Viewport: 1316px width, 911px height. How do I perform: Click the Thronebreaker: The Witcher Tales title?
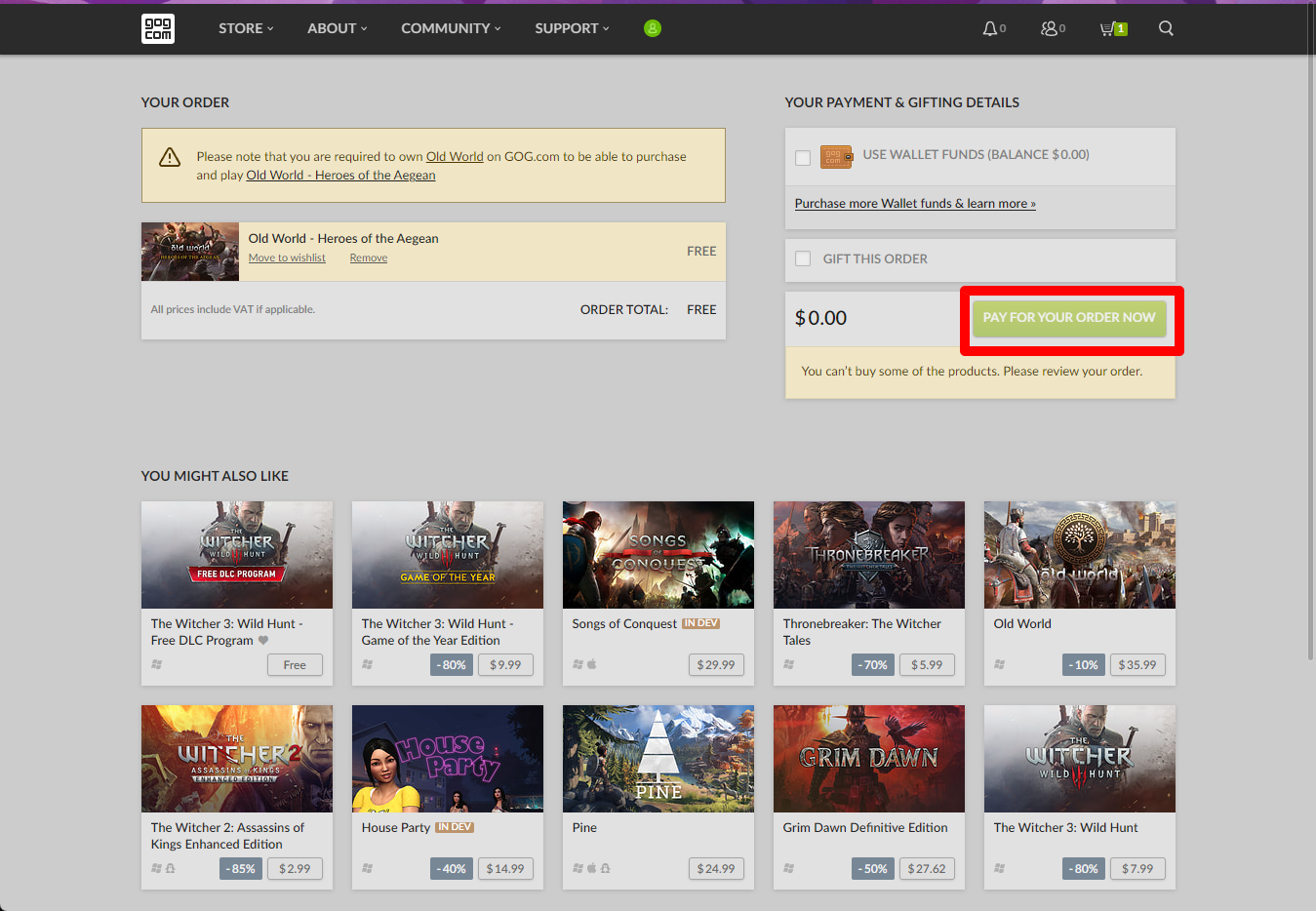pyautogui.click(x=862, y=632)
